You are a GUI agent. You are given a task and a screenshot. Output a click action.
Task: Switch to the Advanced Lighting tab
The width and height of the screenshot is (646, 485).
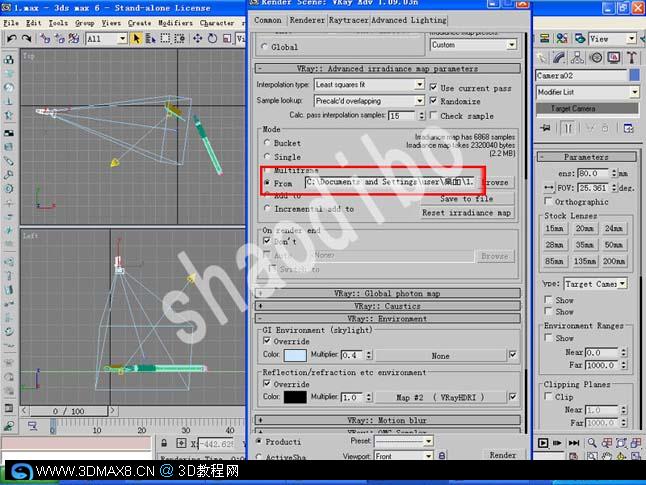409,20
